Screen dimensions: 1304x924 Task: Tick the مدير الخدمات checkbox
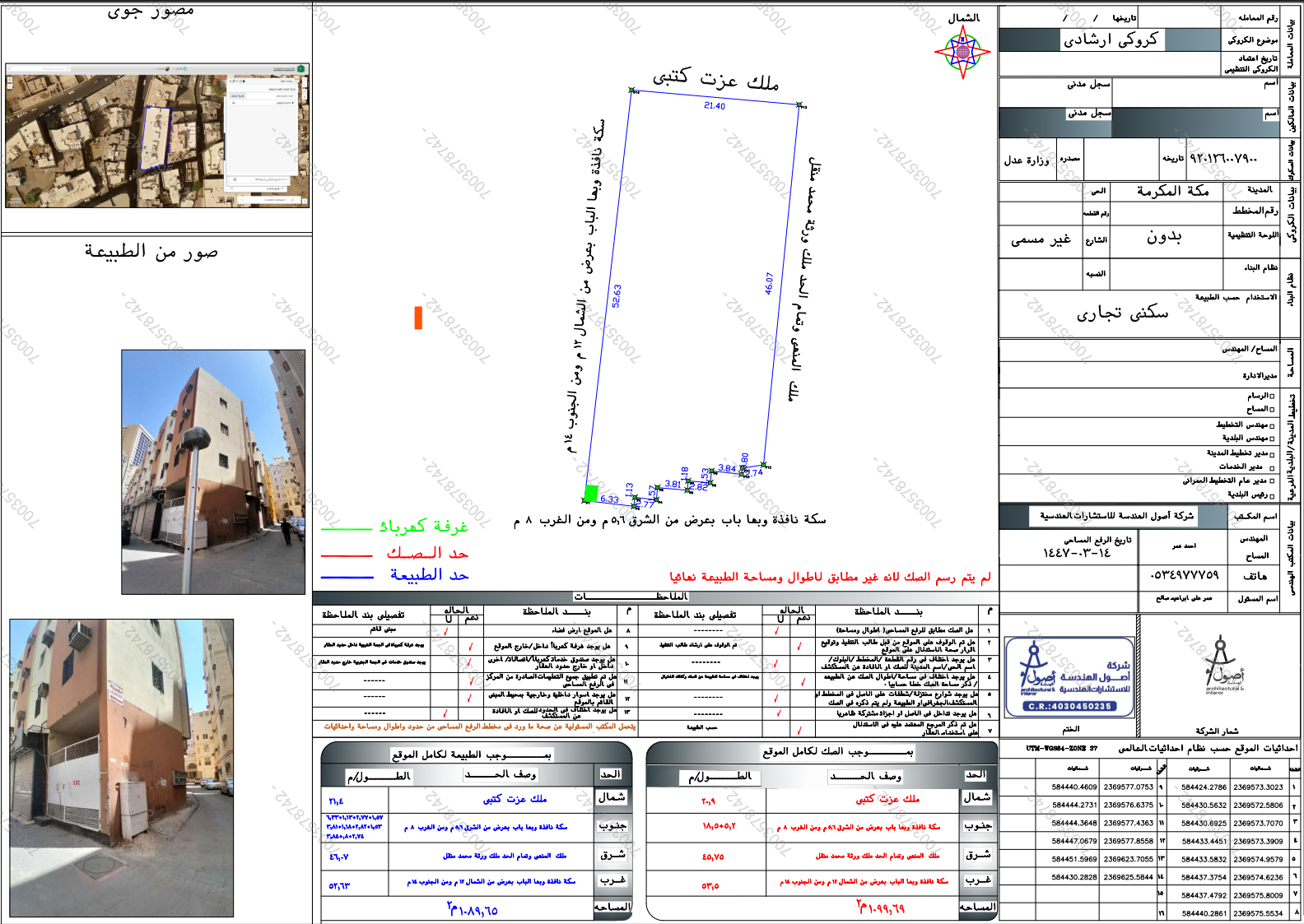pos(1272,467)
